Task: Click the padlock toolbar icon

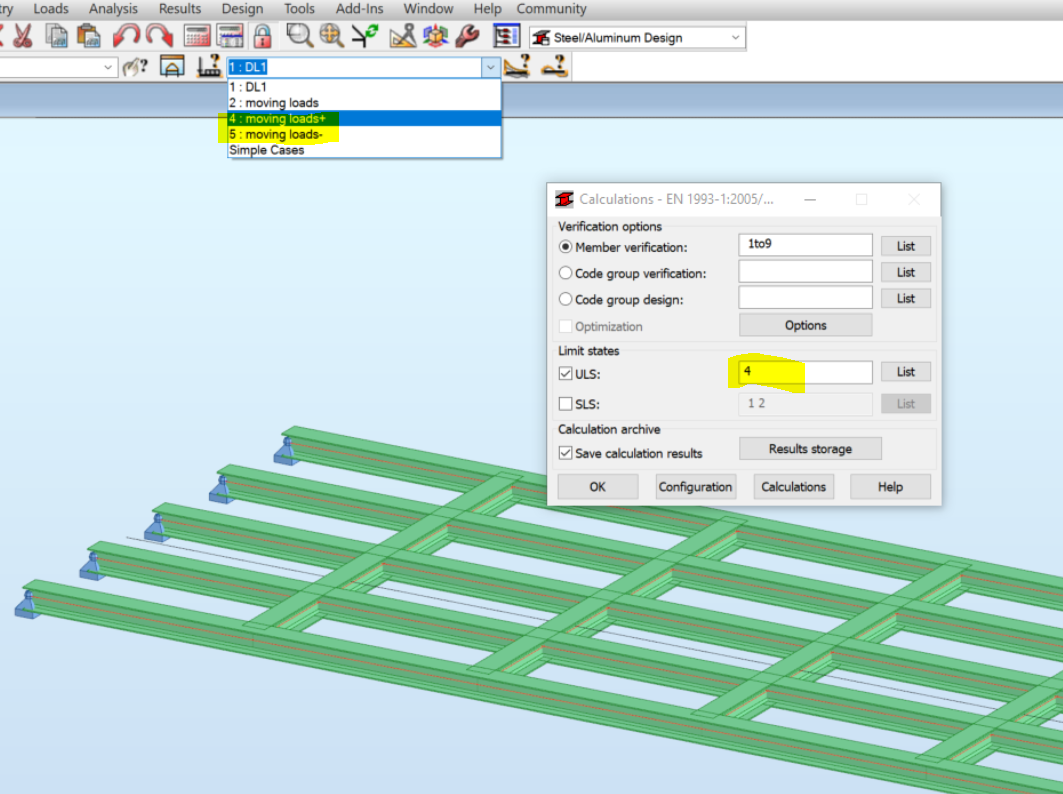Action: pyautogui.click(x=262, y=35)
